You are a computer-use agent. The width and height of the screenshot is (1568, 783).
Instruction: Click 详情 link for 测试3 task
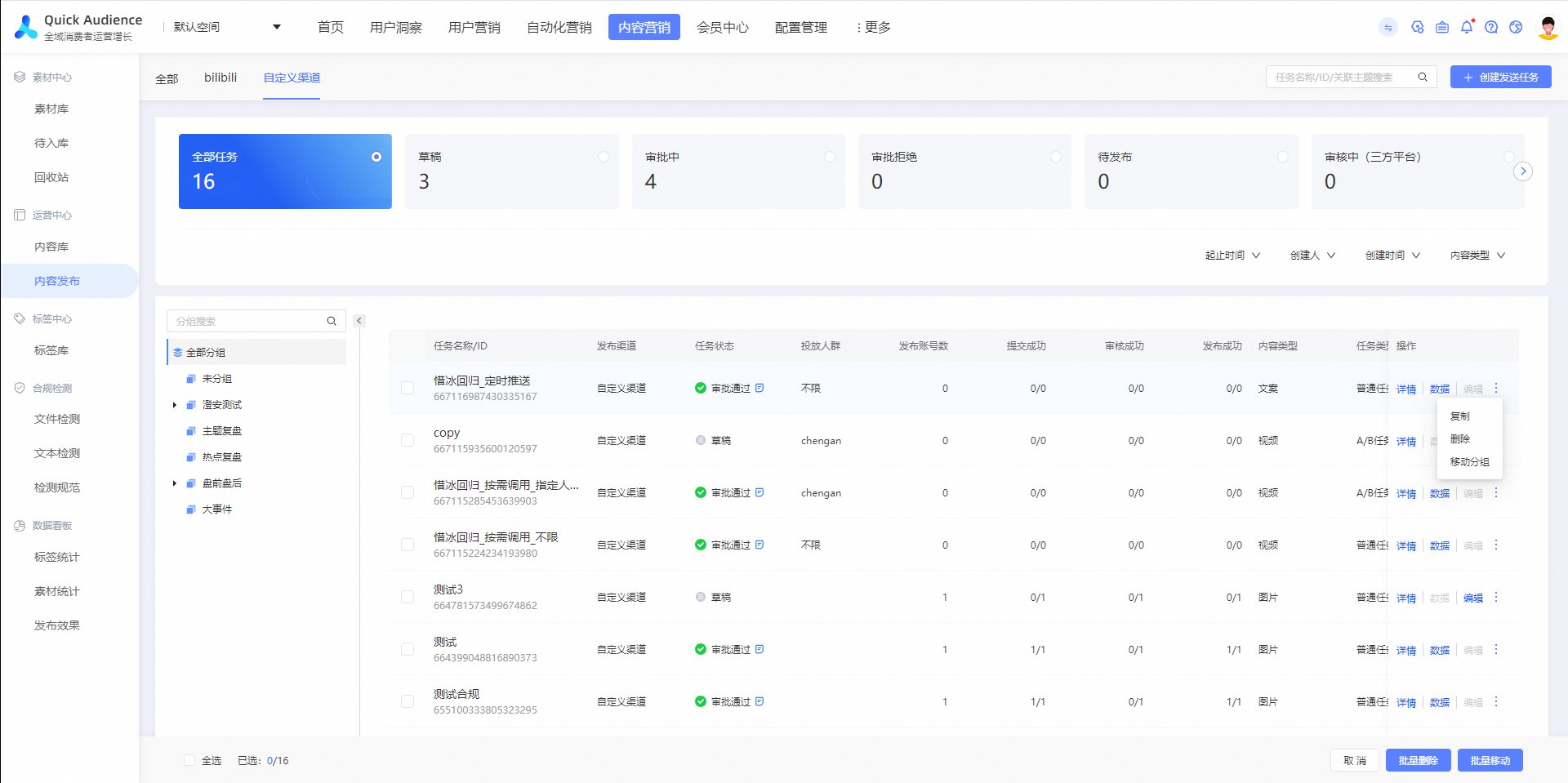pyautogui.click(x=1405, y=598)
